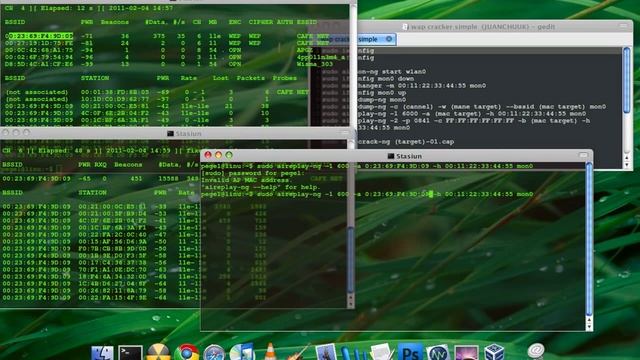Open the round W waveform icon in dock
This screenshot has width=640, height=360.
[x=438, y=353]
